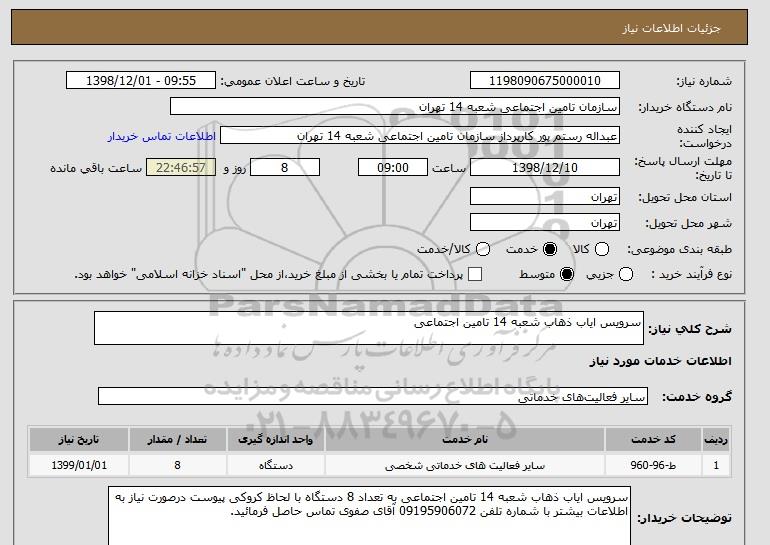Click the deadline date field 1398/12/10

tap(545, 167)
